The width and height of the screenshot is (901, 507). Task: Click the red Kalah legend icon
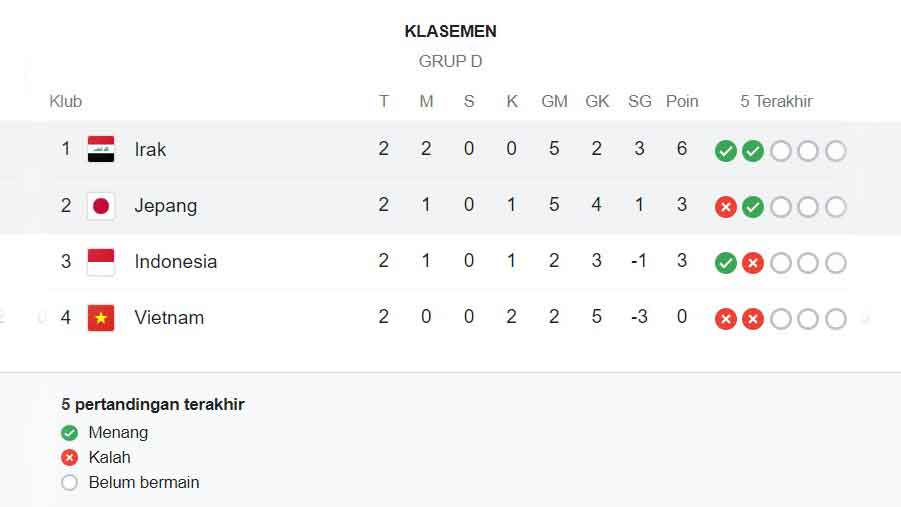click(69, 458)
